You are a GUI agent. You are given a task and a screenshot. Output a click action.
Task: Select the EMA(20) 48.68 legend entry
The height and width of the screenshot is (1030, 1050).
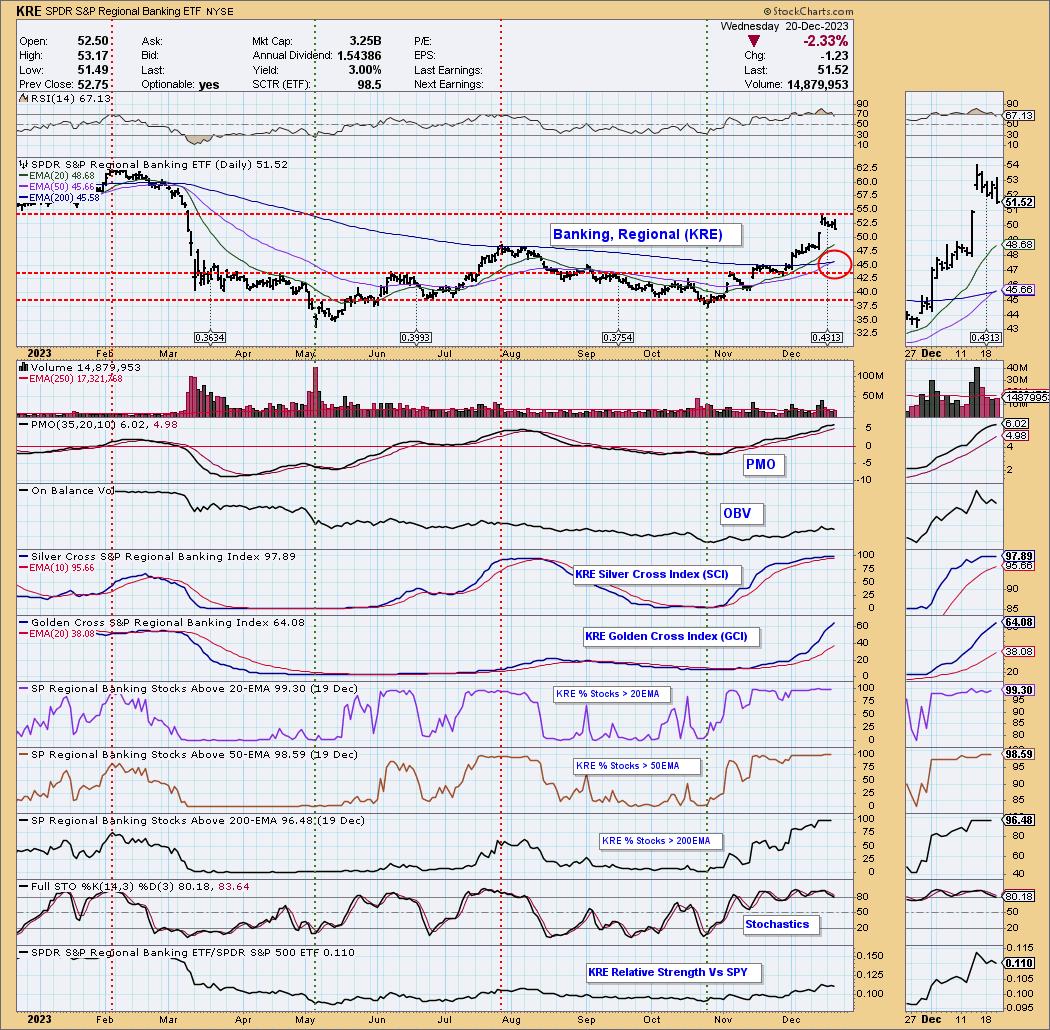click(57, 175)
